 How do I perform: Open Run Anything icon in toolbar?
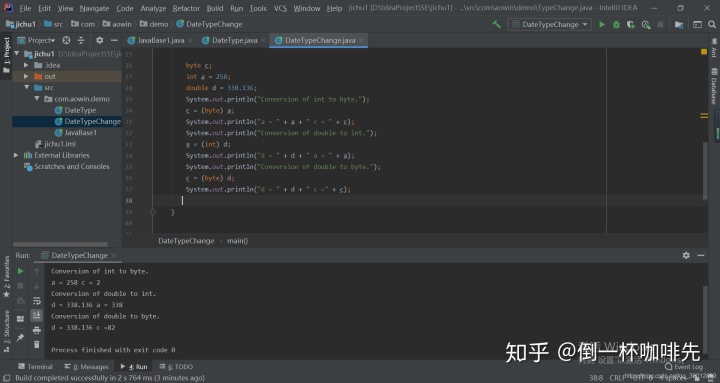click(697, 24)
